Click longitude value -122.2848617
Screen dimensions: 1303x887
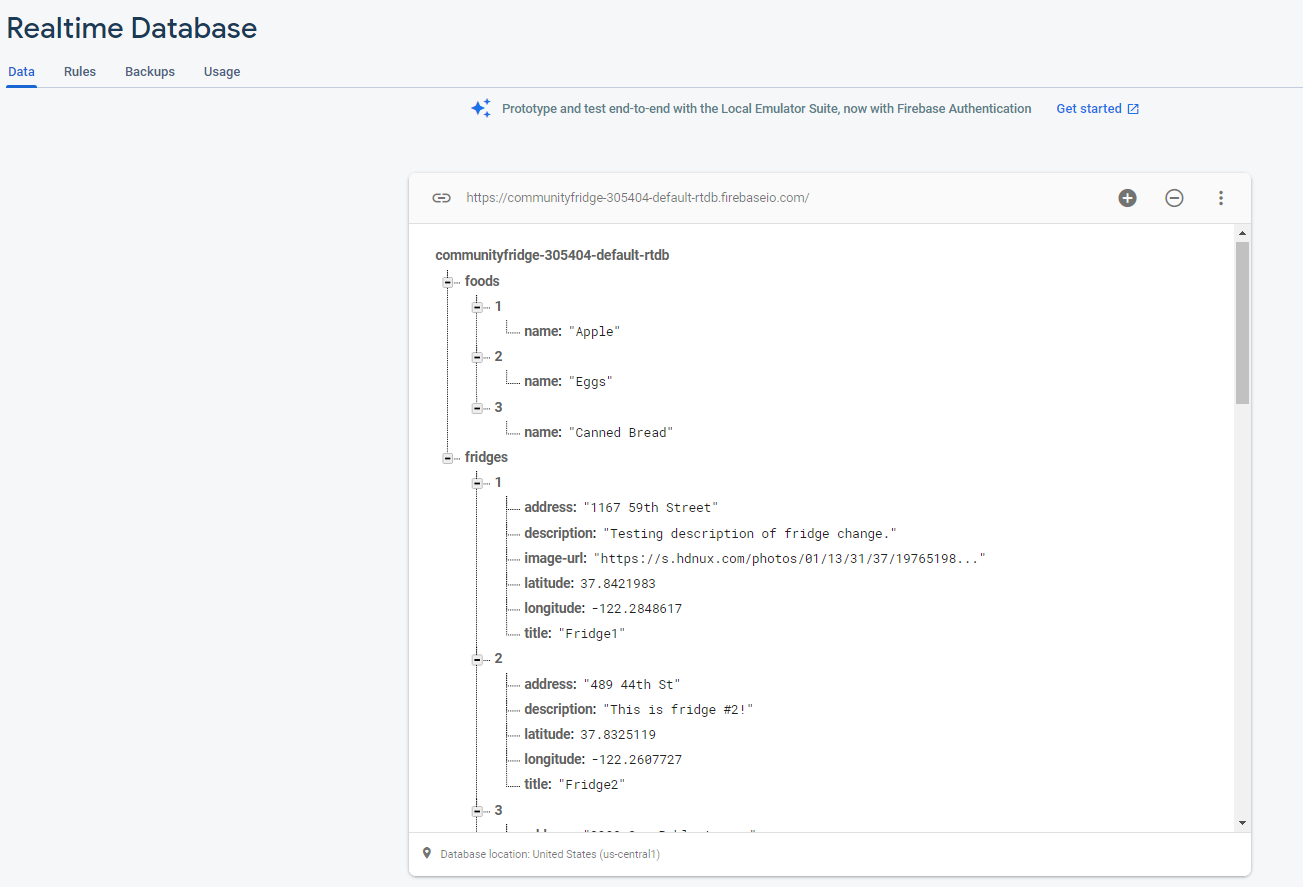click(x=637, y=609)
